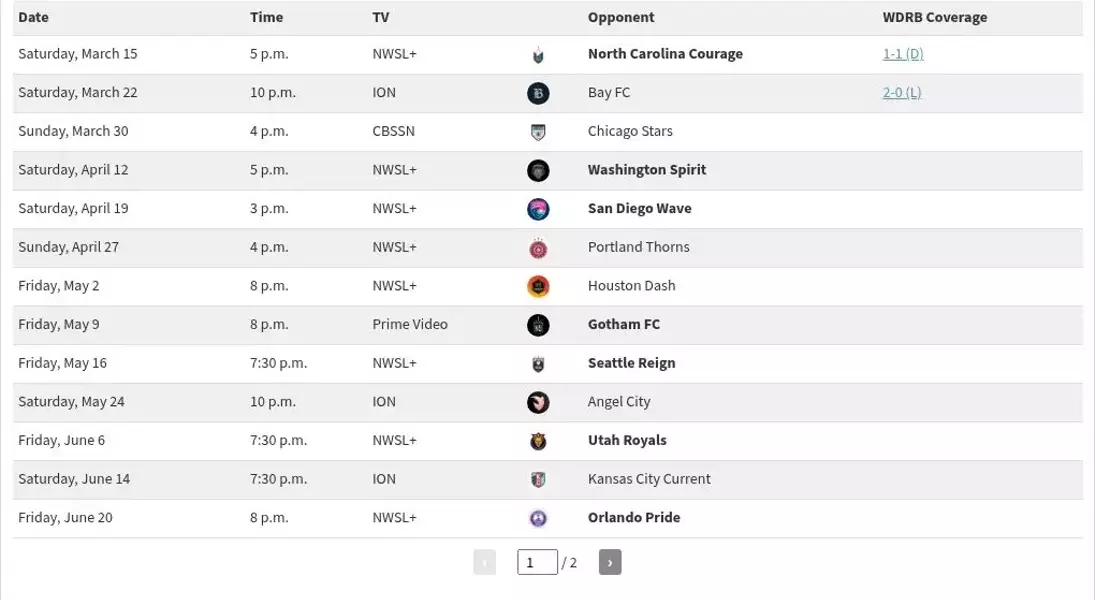Viewport: 1095px width, 600px height.
Task: Click the Portland Thorns logo
Action: 538,248
